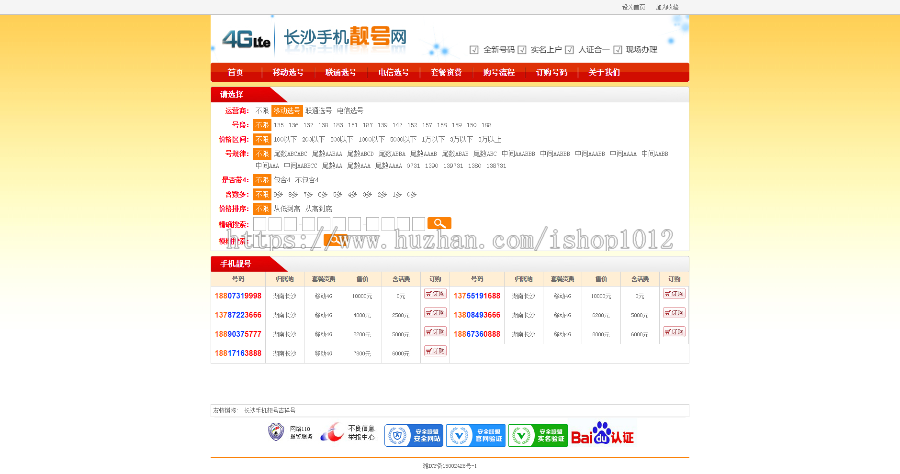Select 不包含4 filter option
Viewport: 900px width, 474px height.
click(x=307, y=180)
